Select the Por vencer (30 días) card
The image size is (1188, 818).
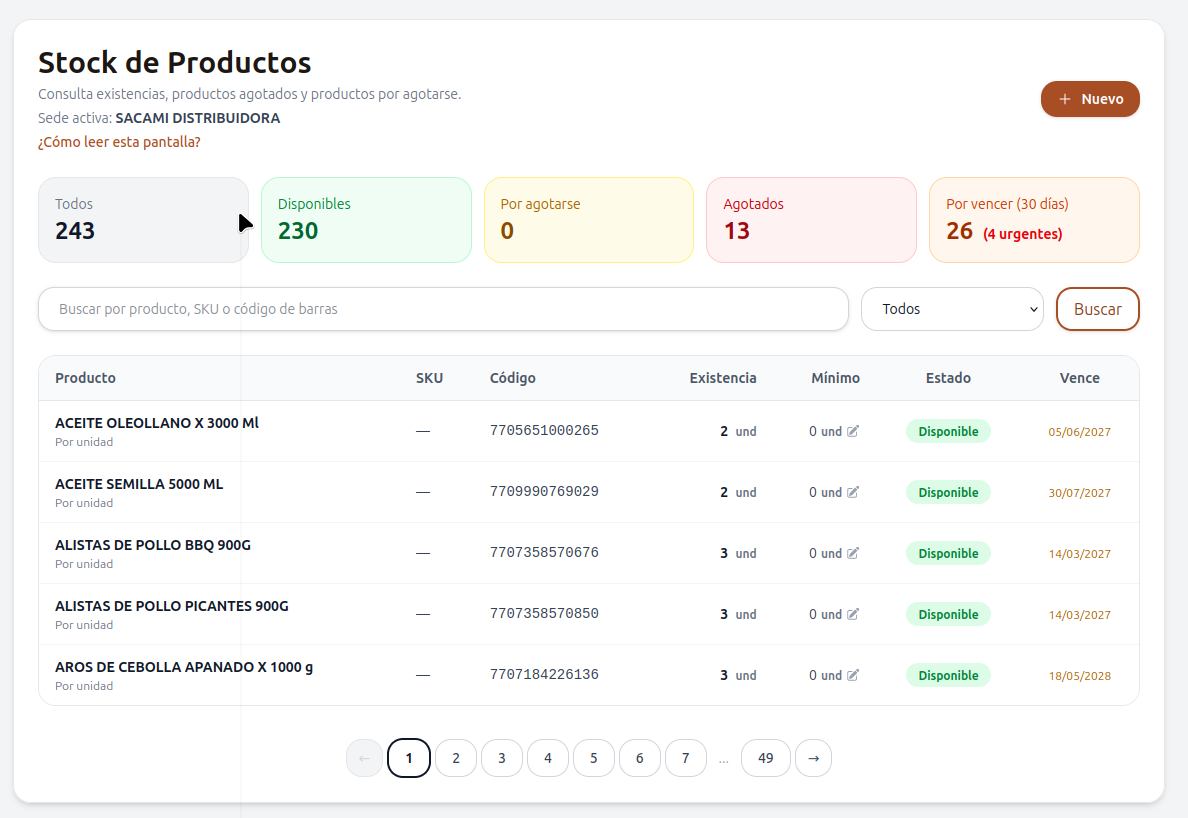(x=1034, y=220)
